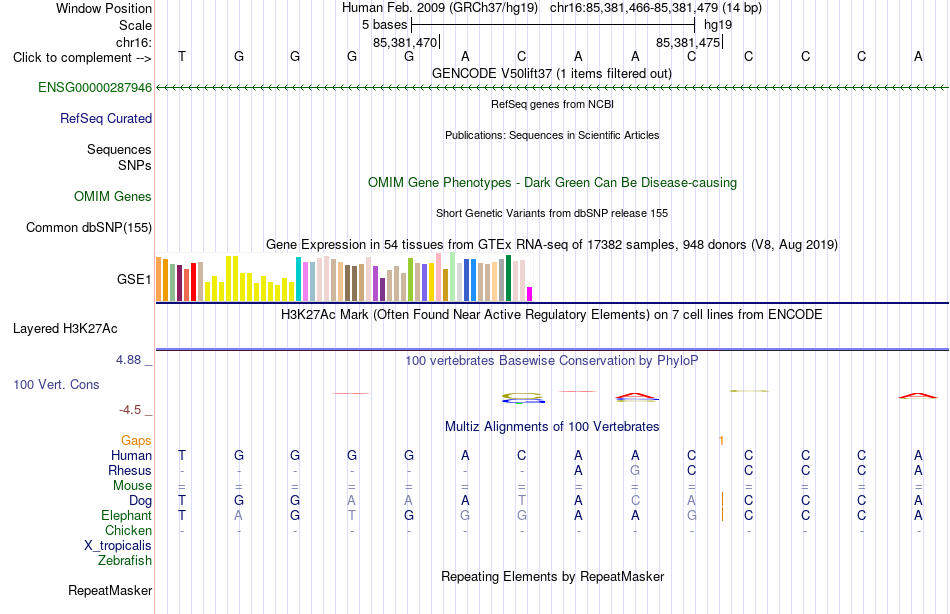Click the Gaps row label

pos(136,441)
